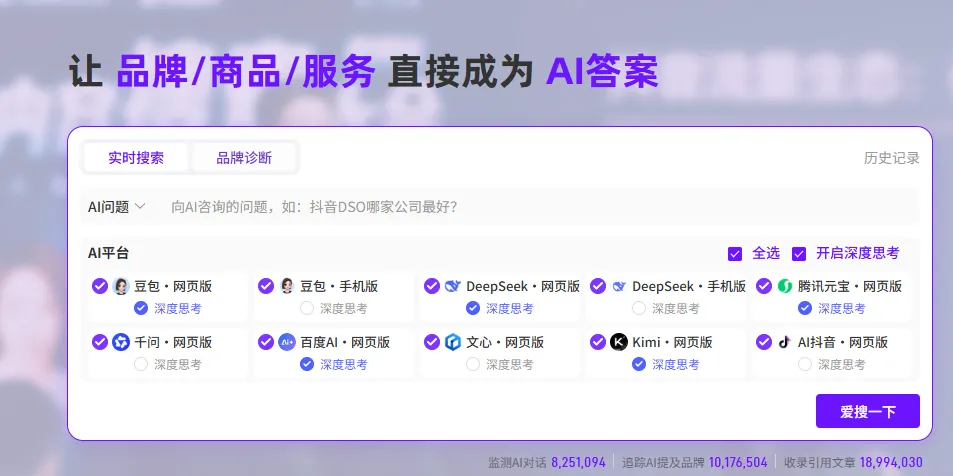The image size is (953, 476).
Task: Toggle the 全选 checkbox
Action: [735, 254]
